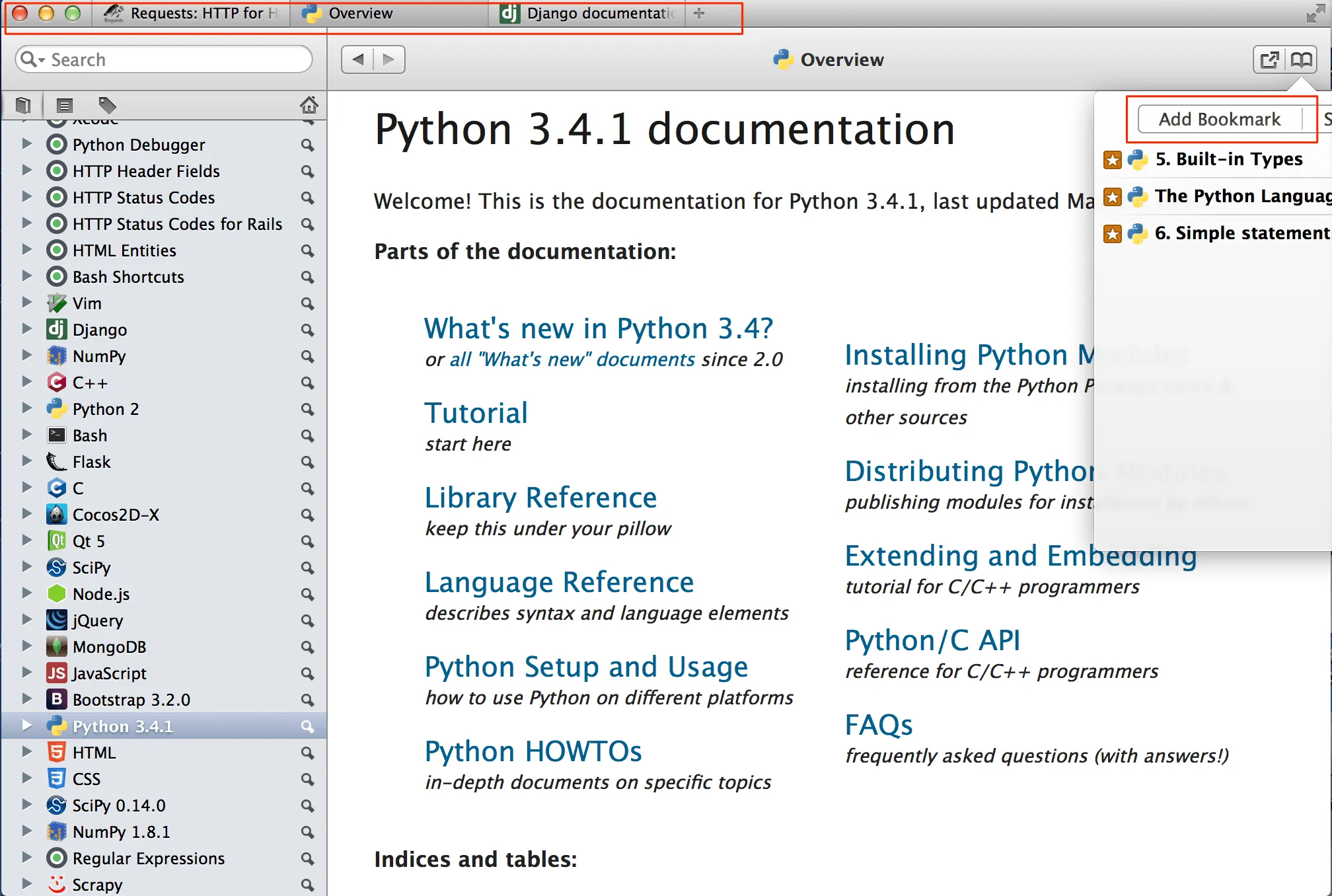This screenshot has width=1332, height=896.
Task: Select the tags sidebar icon
Action: click(107, 105)
